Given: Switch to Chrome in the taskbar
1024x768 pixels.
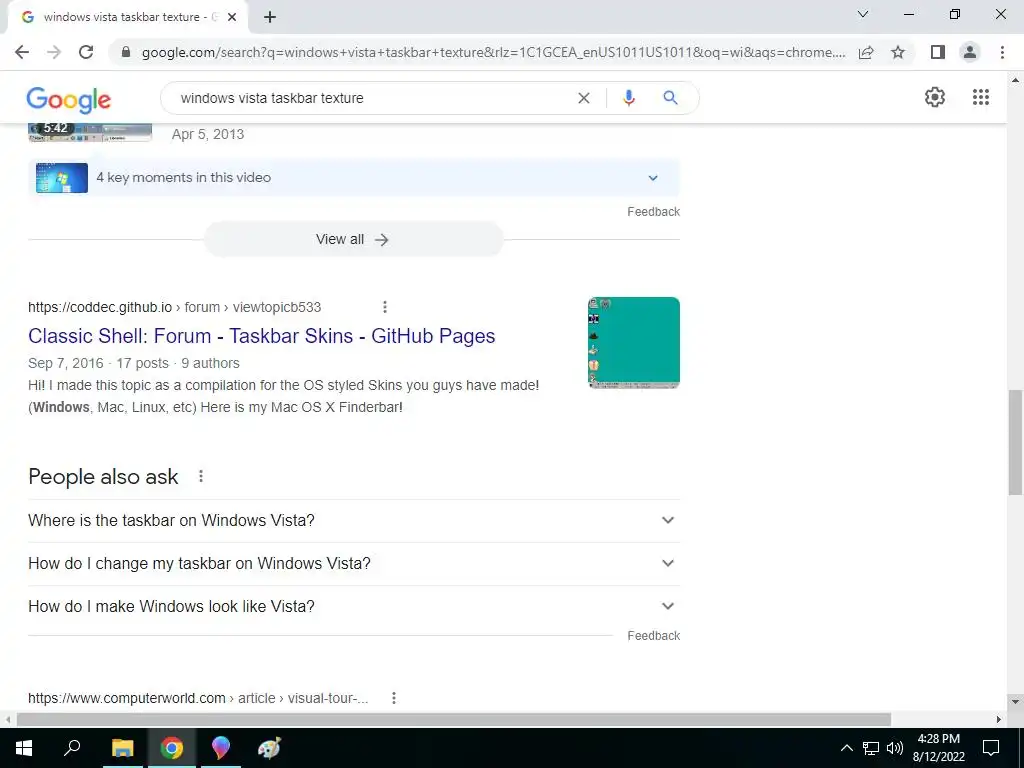Looking at the screenshot, I should tap(171, 748).
